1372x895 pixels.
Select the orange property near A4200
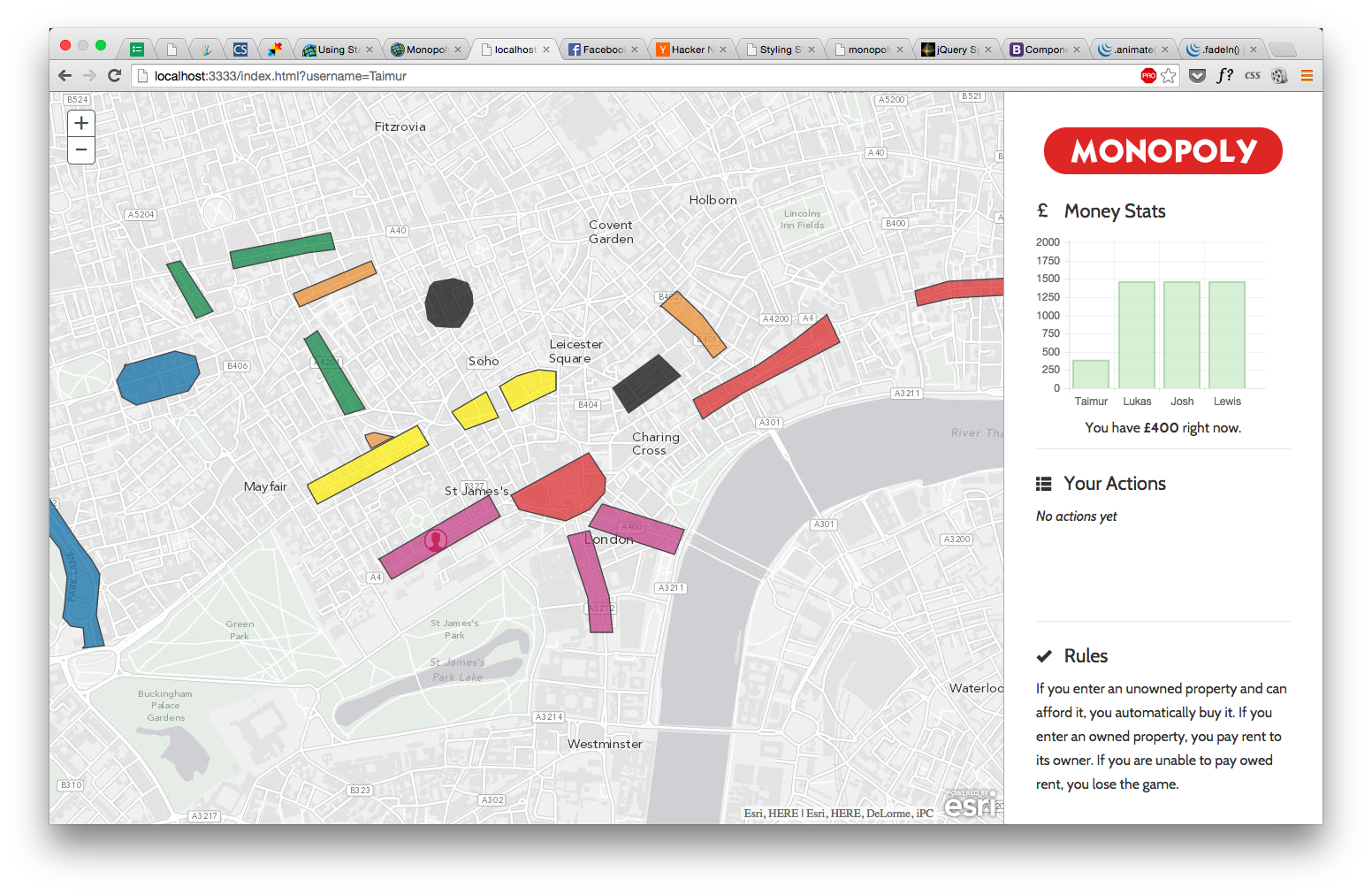(693, 324)
